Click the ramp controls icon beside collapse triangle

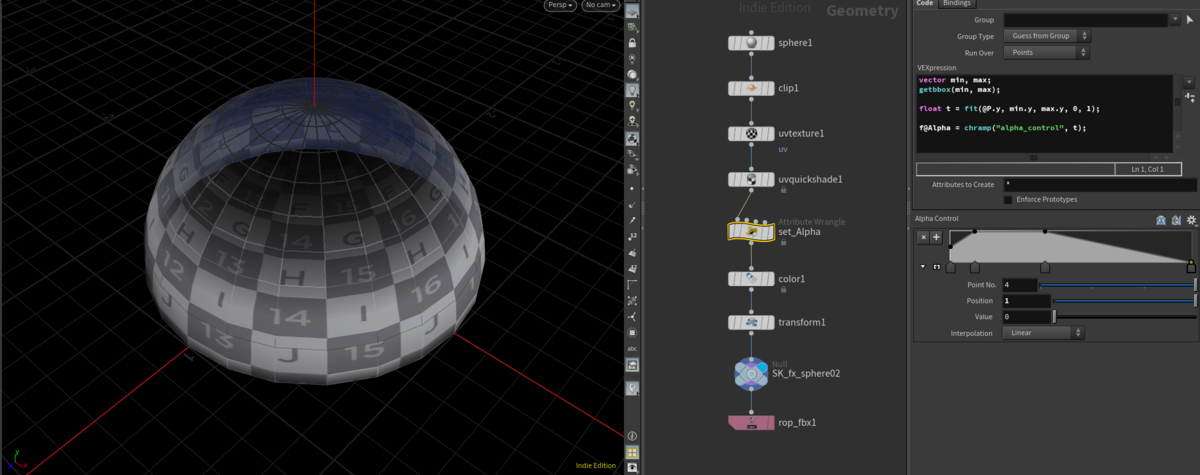(x=936, y=267)
